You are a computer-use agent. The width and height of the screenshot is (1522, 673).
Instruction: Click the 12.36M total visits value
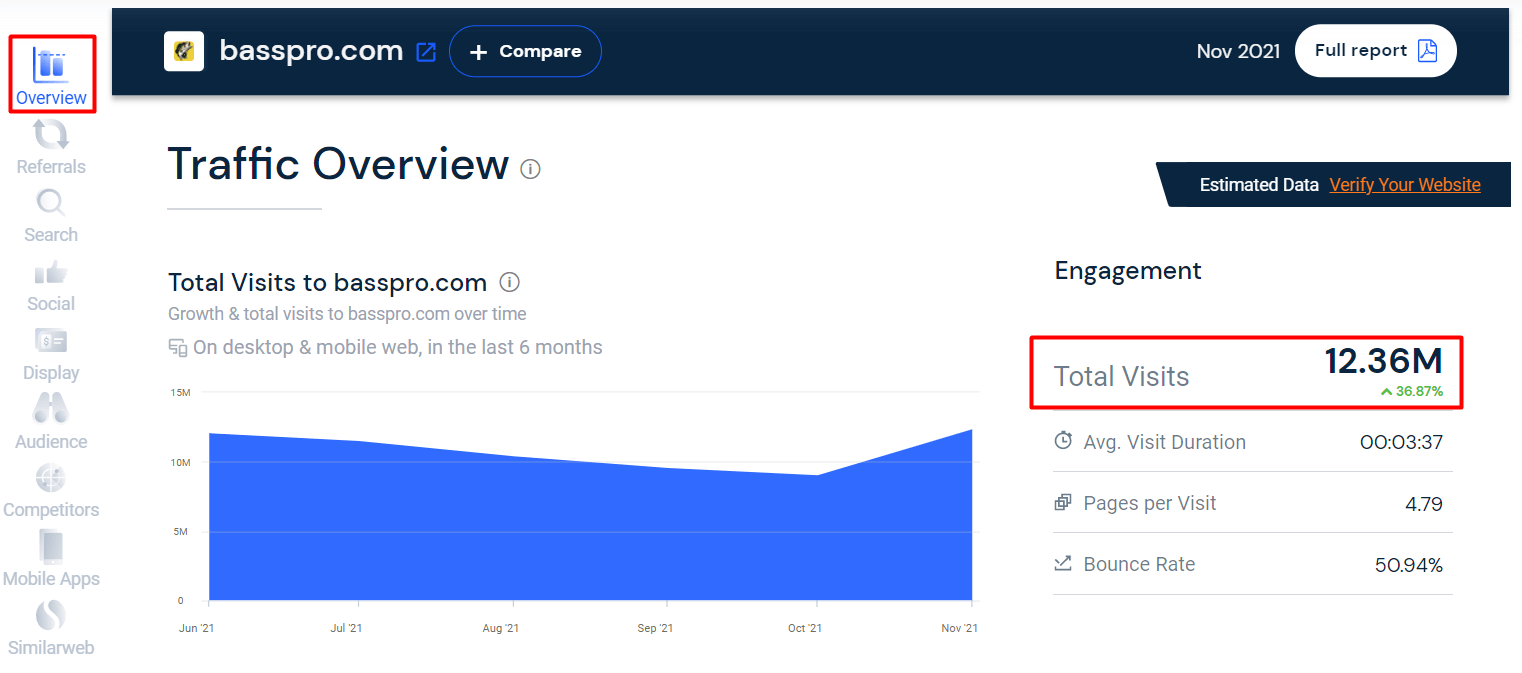[x=1384, y=362]
